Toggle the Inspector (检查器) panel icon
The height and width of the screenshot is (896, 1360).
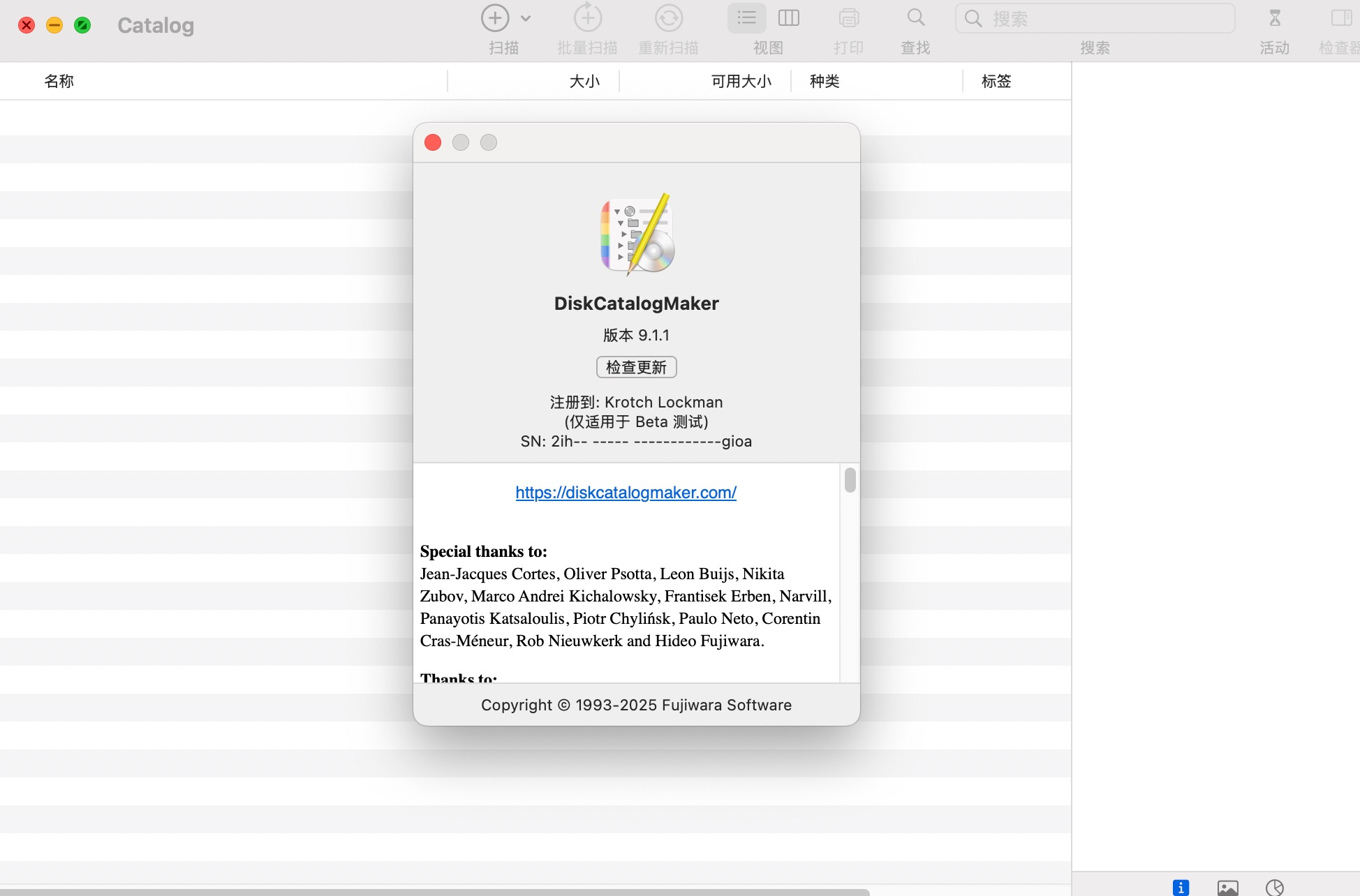tap(1341, 18)
